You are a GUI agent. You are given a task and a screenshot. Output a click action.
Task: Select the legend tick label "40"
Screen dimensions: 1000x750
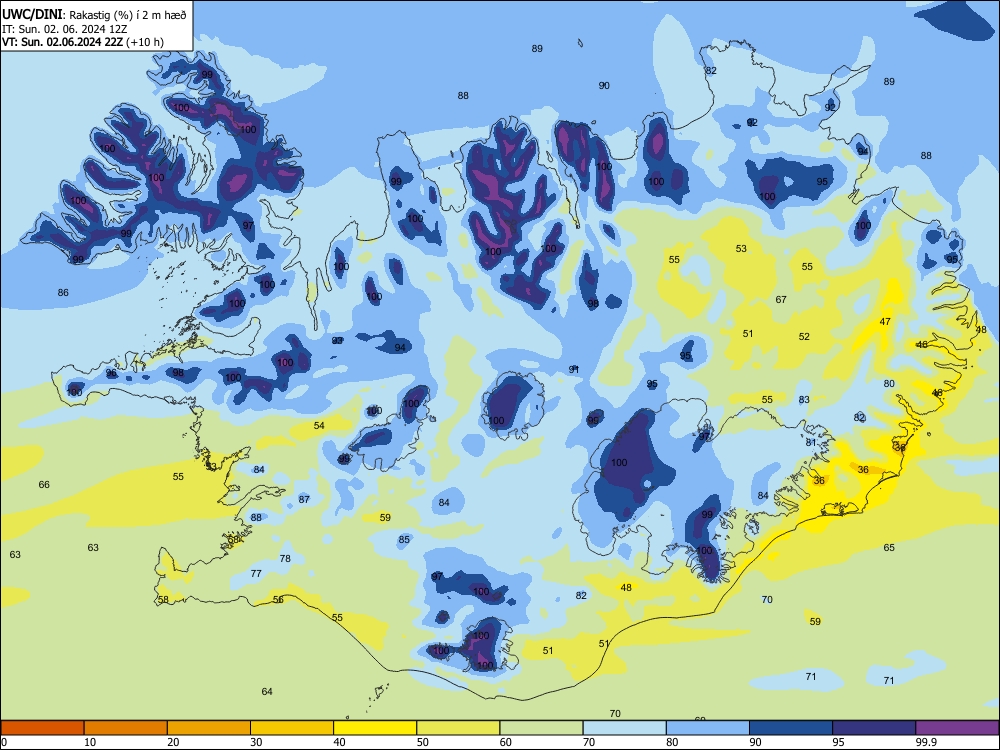[x=339, y=742]
